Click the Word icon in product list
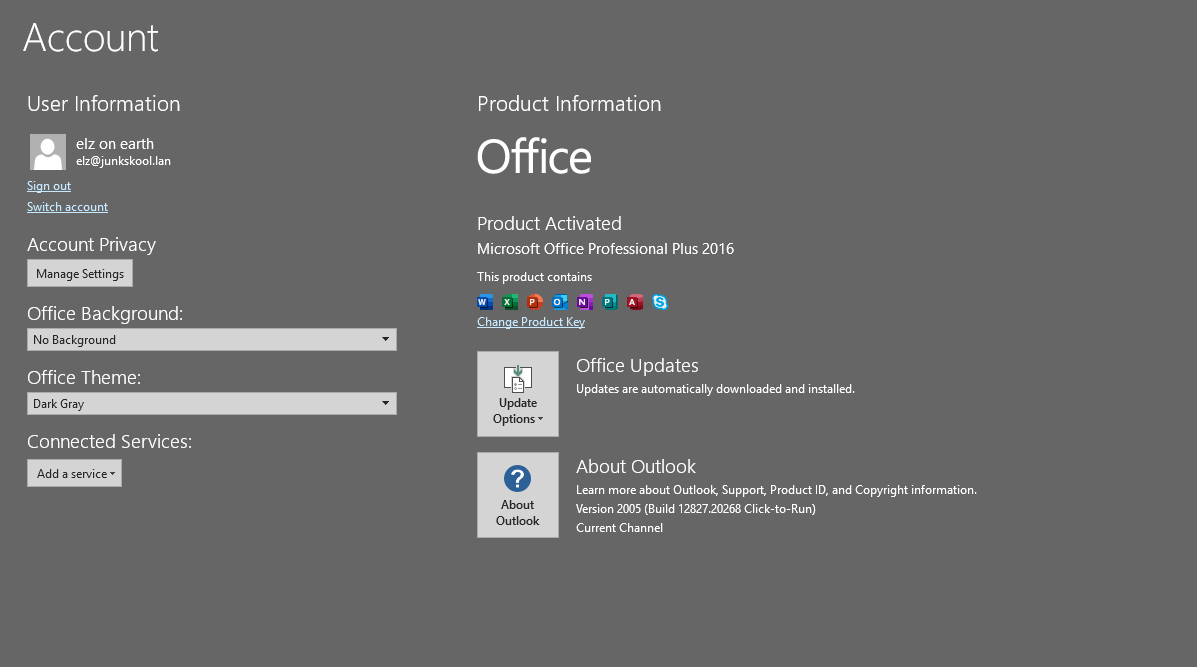This screenshot has width=1197, height=667. 485,302
